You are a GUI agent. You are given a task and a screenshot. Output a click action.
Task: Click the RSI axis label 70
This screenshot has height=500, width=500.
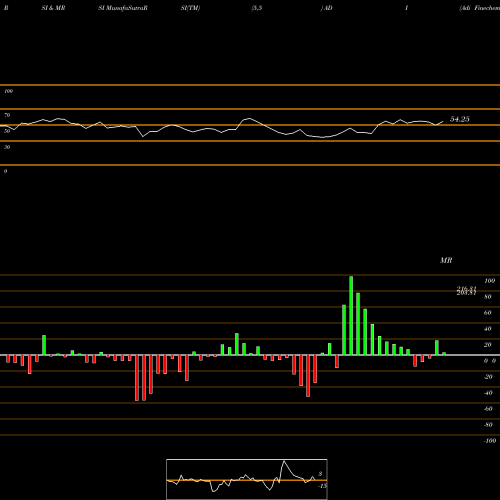(7, 115)
